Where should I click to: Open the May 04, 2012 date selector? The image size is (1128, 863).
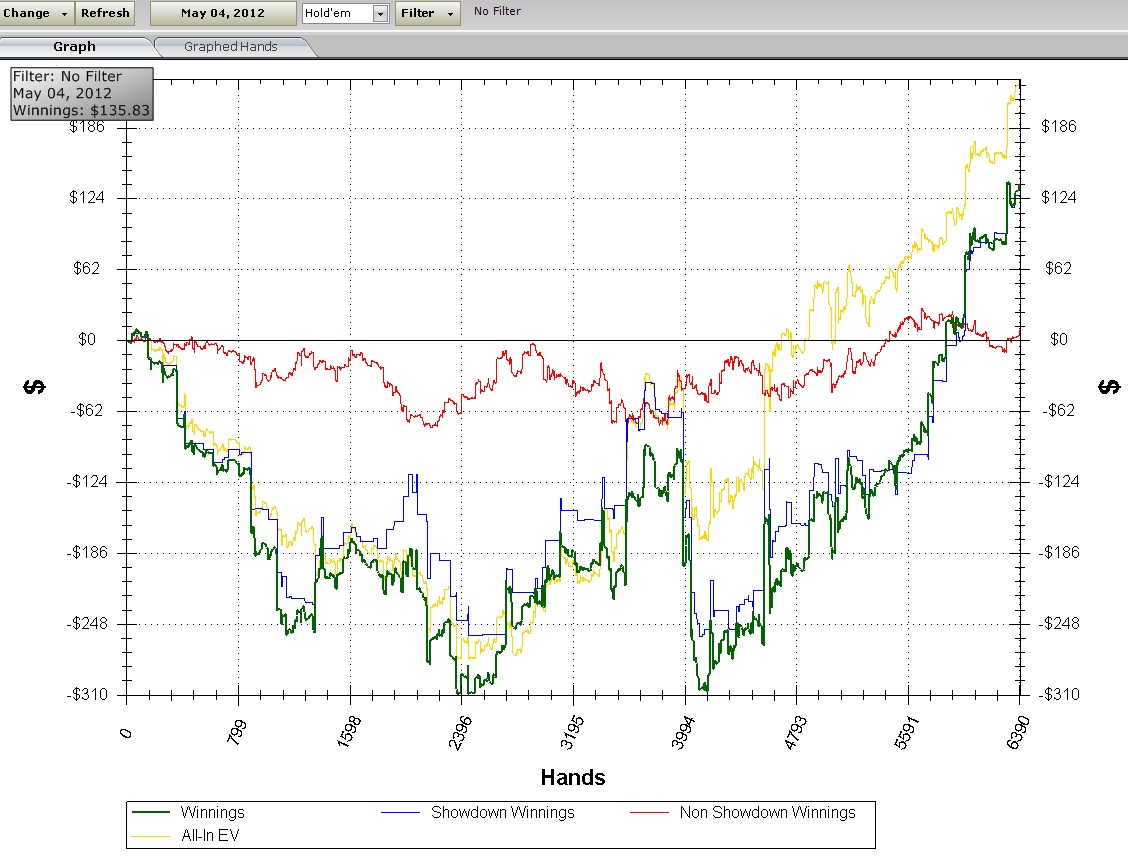(x=223, y=13)
